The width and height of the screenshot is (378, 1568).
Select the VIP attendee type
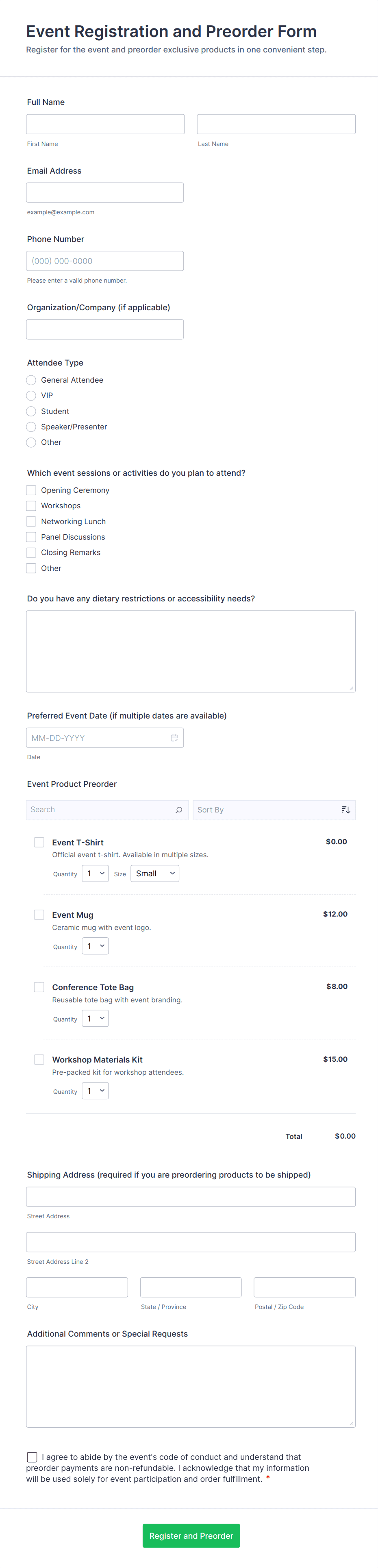click(31, 396)
